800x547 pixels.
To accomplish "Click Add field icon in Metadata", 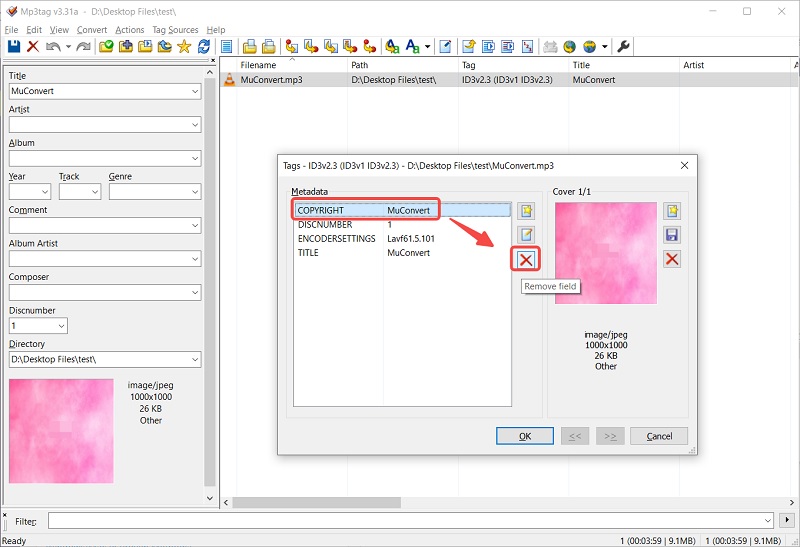I will tap(526, 211).
